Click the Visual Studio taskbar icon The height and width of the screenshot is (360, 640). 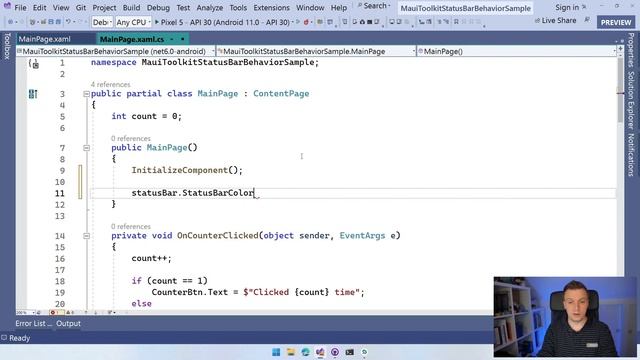pyautogui.click(x=320, y=352)
